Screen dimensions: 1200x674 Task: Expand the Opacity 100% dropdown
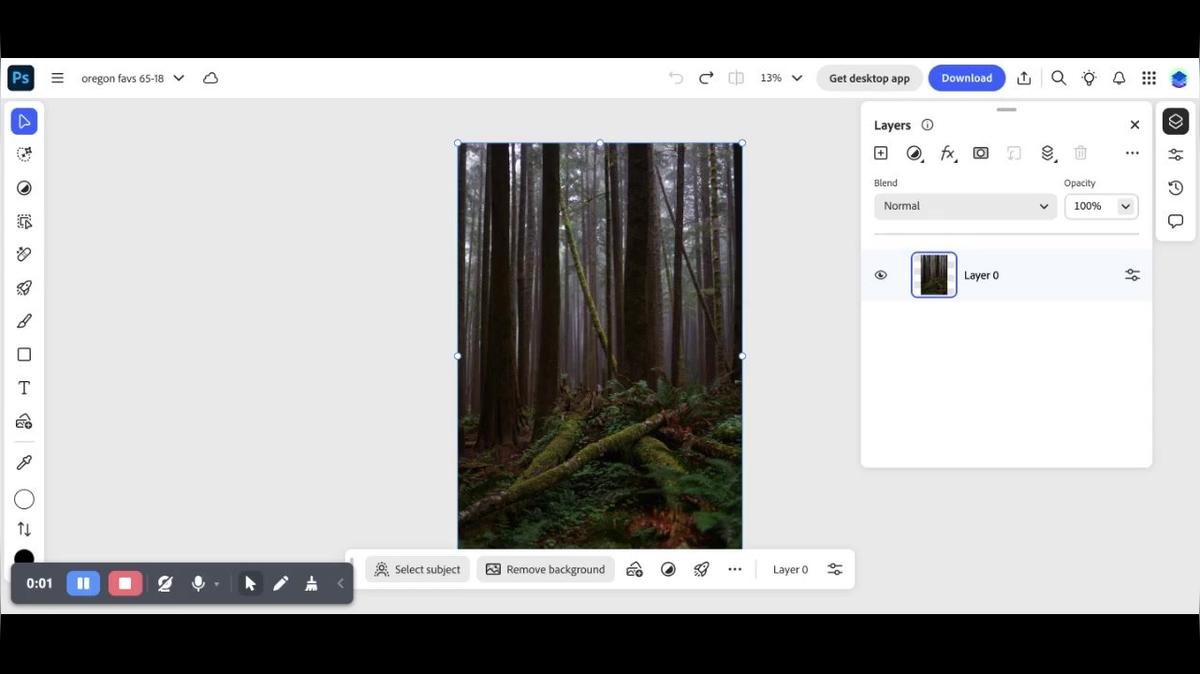[1125, 206]
